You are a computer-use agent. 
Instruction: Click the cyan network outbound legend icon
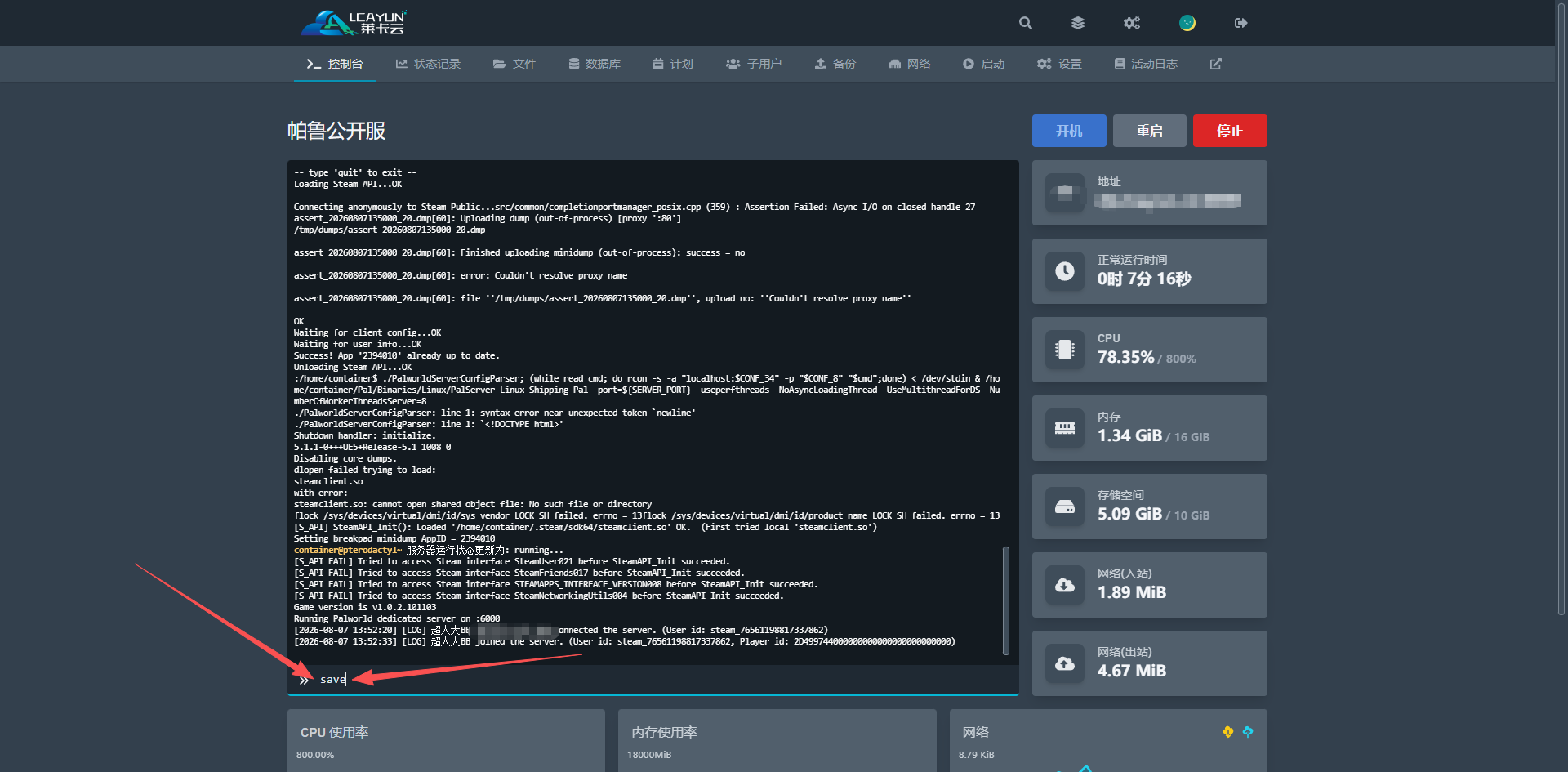coord(1248,732)
